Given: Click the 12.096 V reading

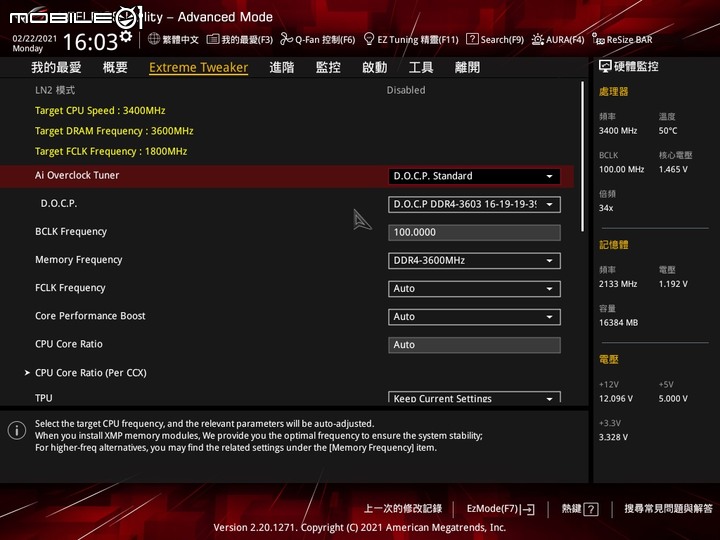Looking at the screenshot, I should (x=616, y=399).
